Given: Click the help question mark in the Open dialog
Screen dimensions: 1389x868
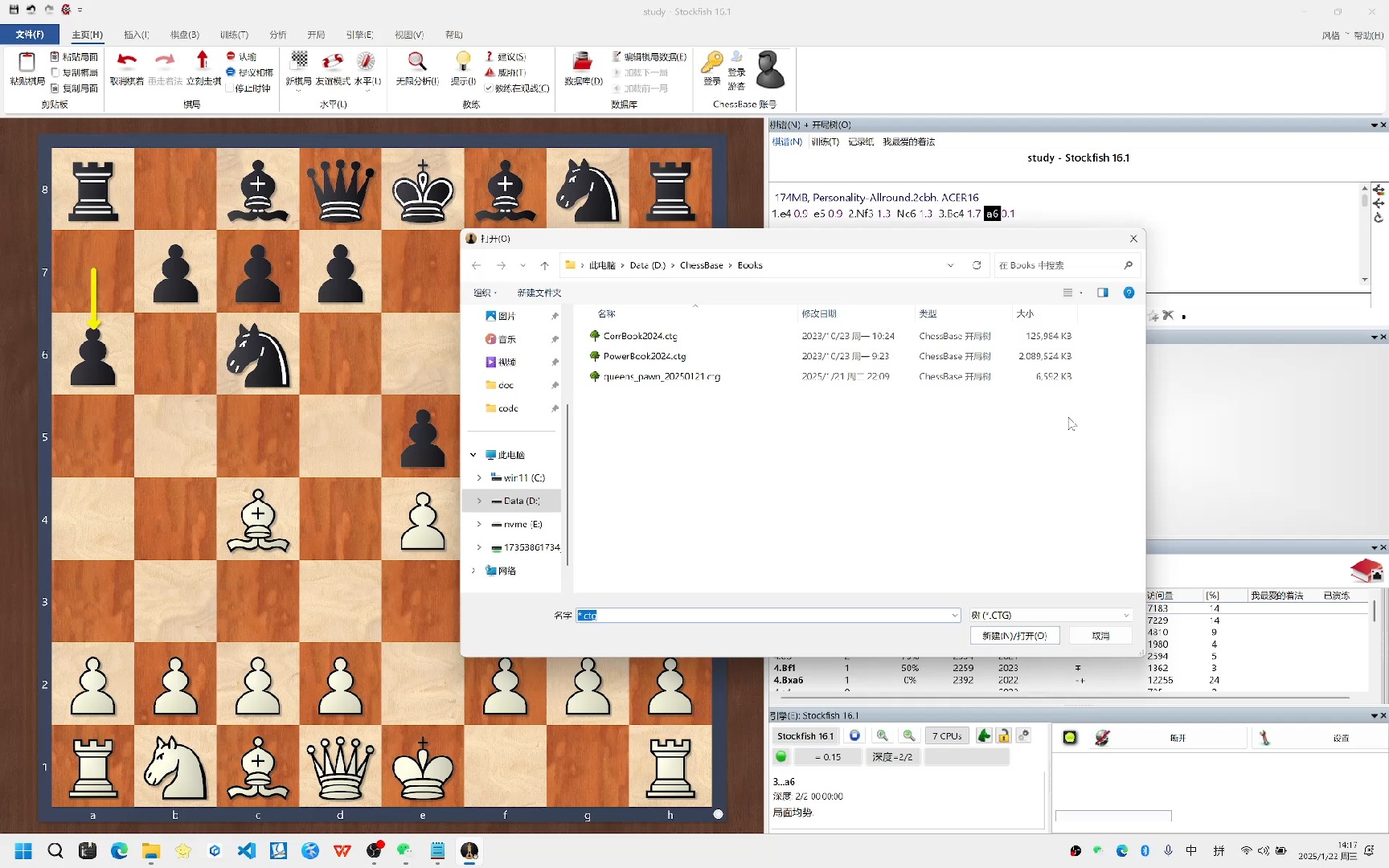Looking at the screenshot, I should coord(1129,293).
